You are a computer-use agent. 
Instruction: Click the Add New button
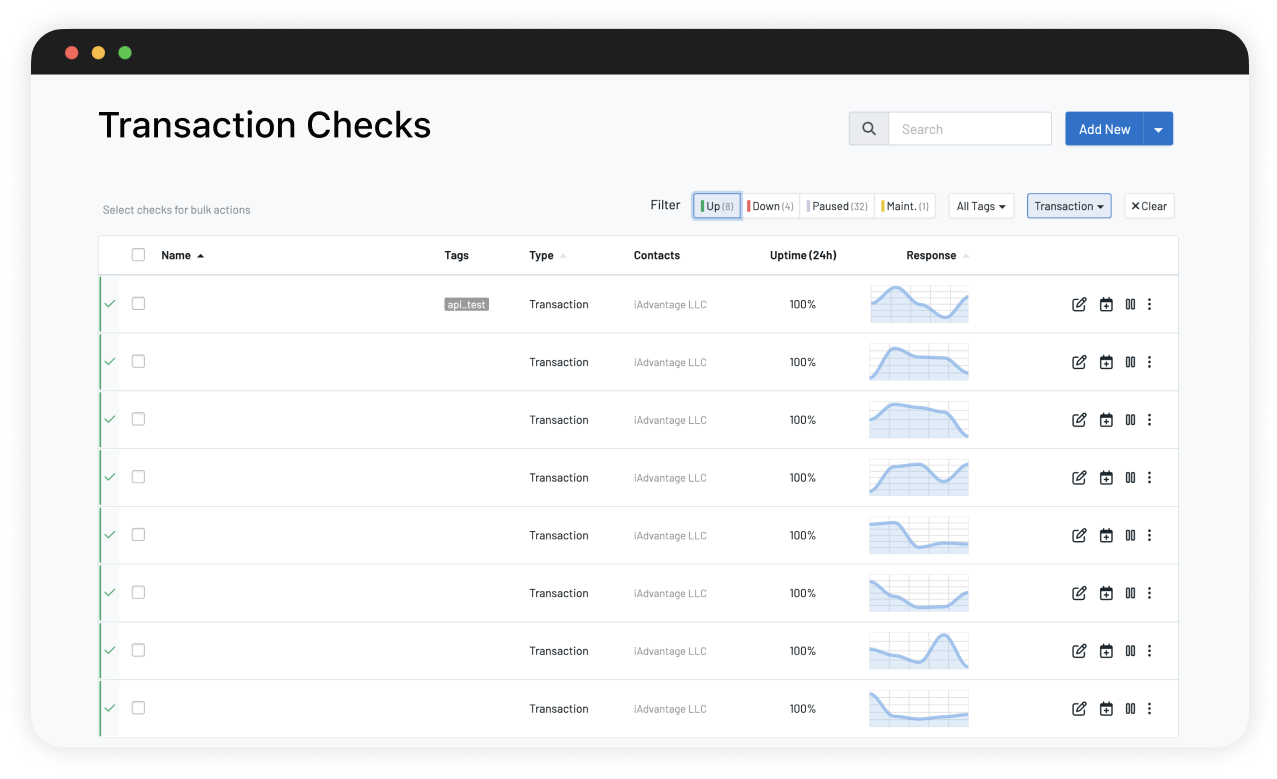click(1104, 129)
